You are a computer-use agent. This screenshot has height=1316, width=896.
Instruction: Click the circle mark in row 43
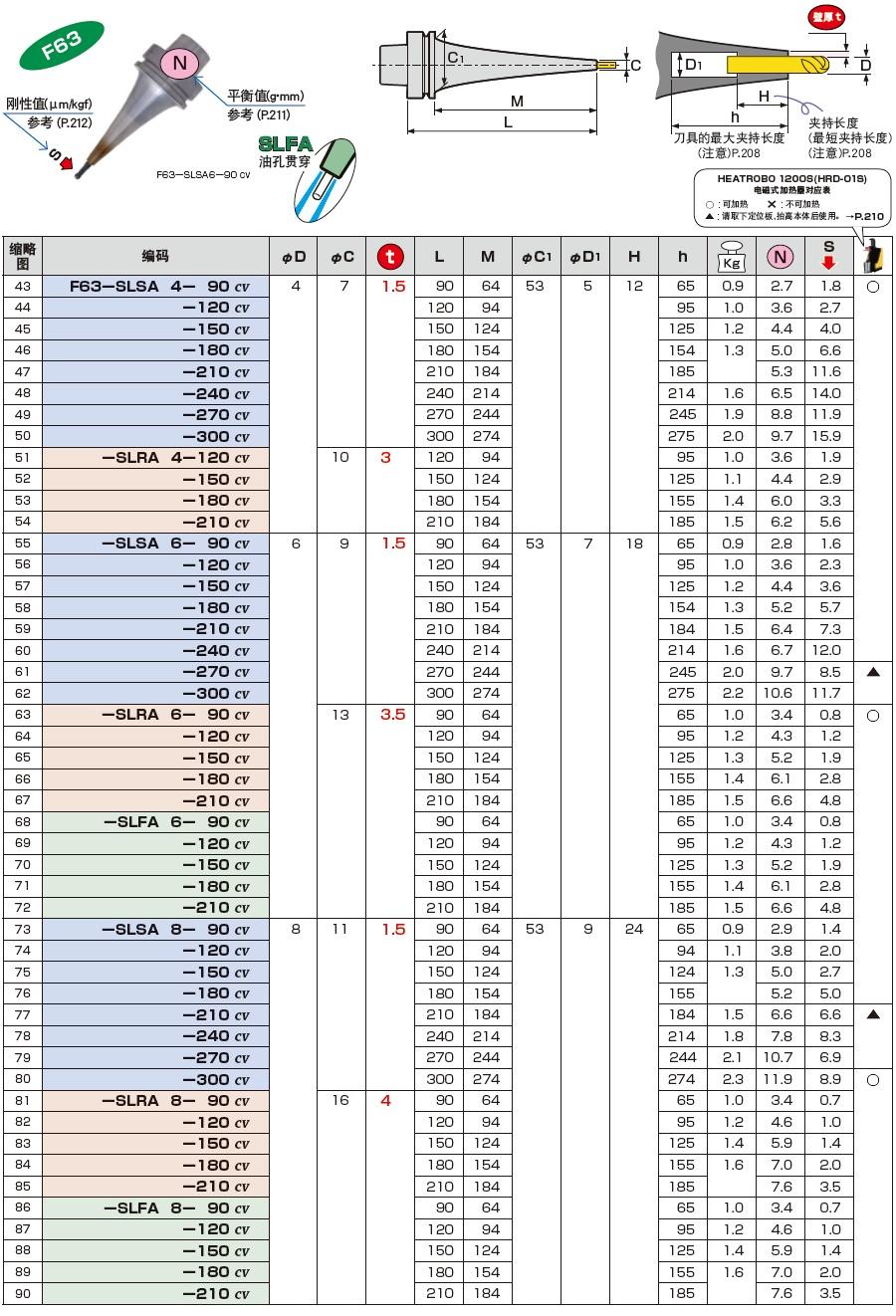click(x=873, y=287)
